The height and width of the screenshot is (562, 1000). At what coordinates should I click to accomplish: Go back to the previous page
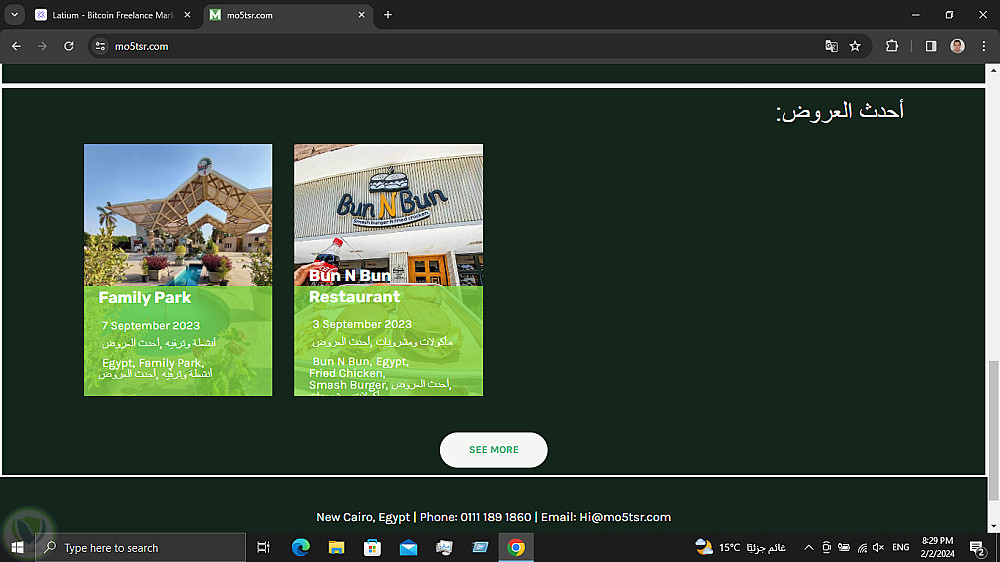tap(17, 46)
